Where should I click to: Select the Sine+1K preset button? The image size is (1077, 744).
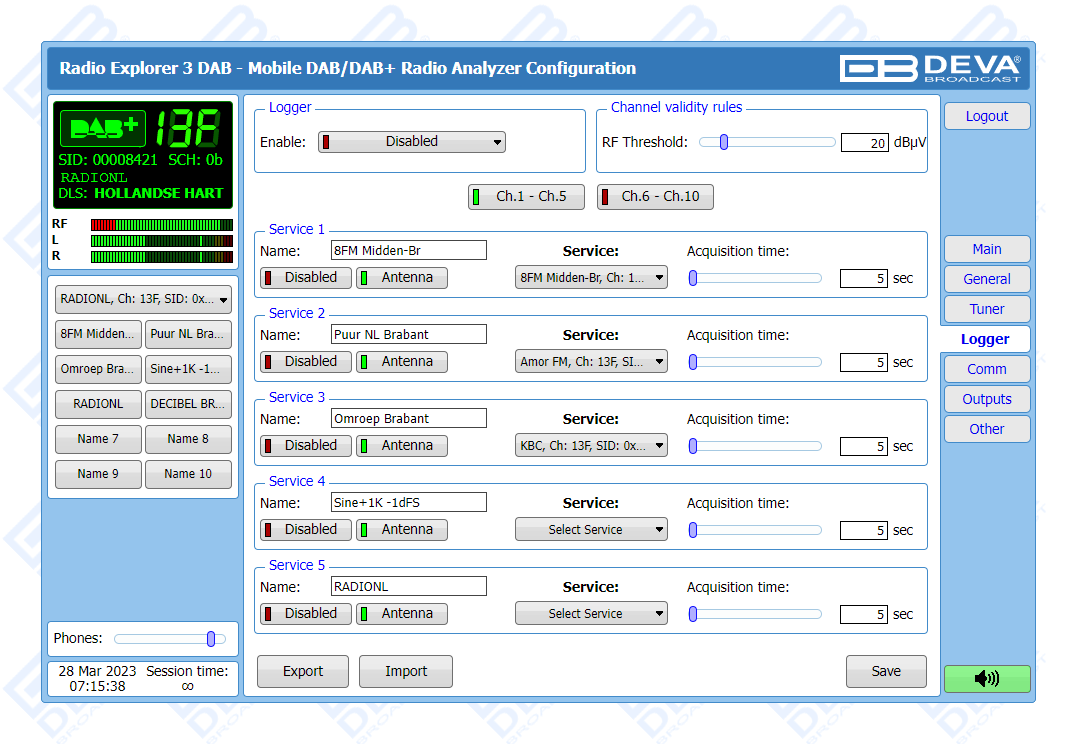point(188,369)
